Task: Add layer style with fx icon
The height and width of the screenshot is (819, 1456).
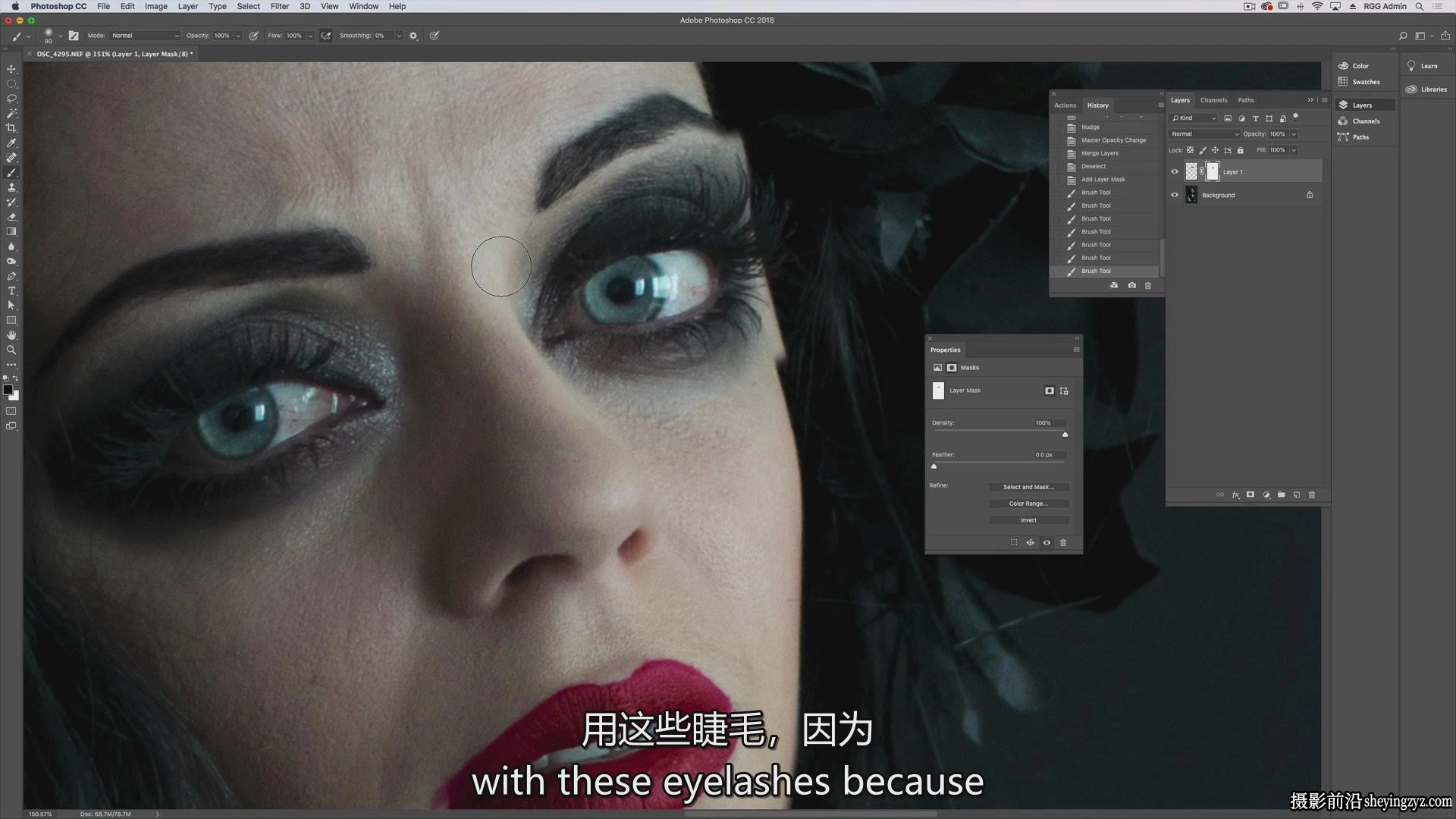Action: coord(1235,495)
